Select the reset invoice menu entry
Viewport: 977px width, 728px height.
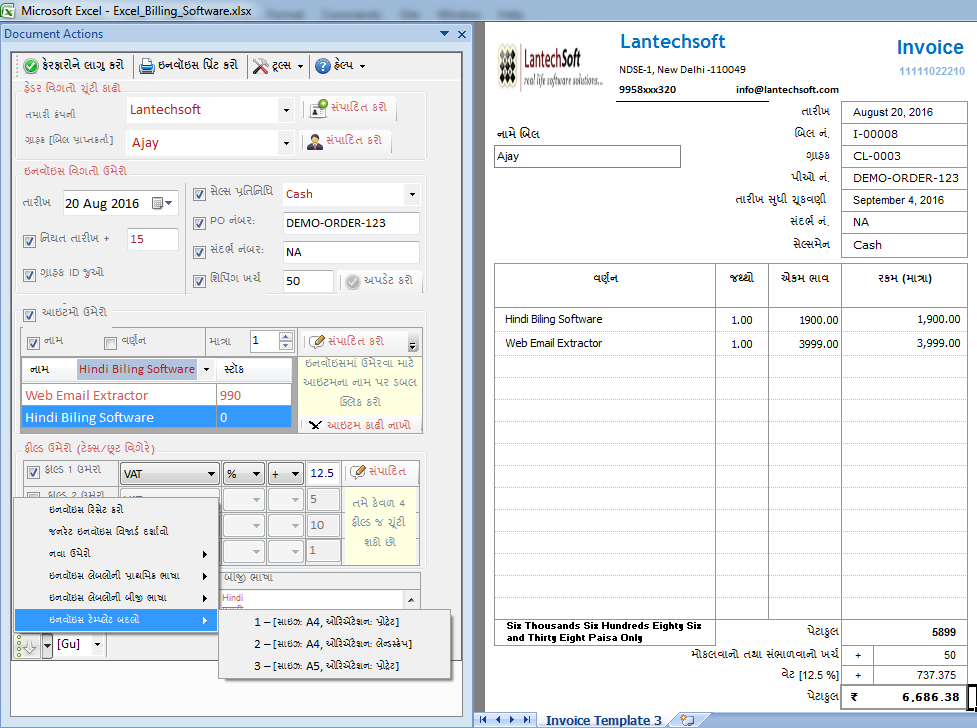click(x=116, y=509)
